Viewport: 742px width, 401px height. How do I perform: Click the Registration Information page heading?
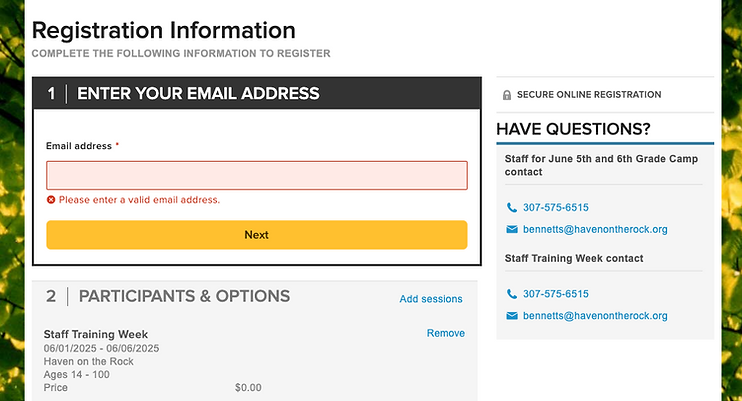164,30
